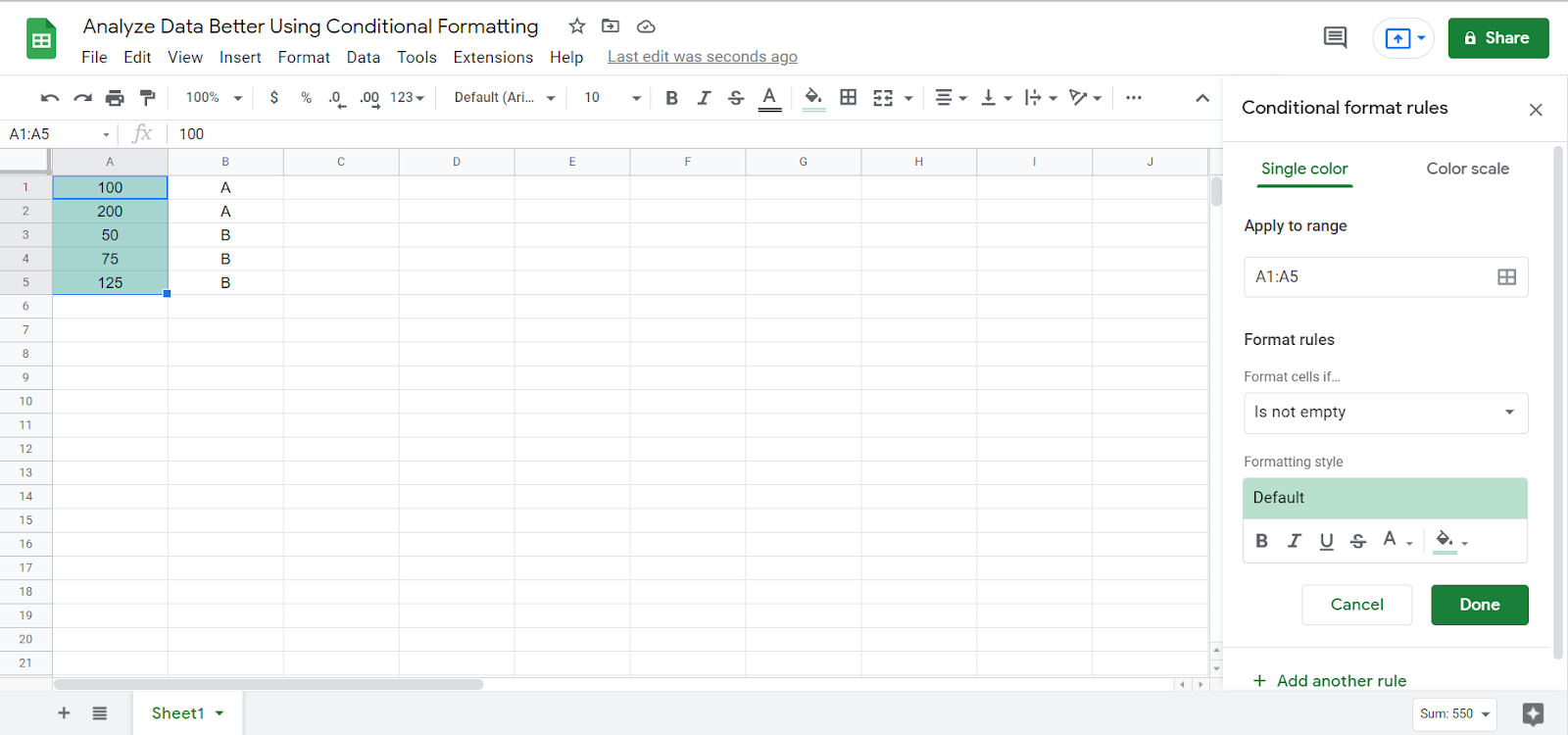Expand merge cells options arrow
1568x735 pixels.
pyautogui.click(x=908, y=98)
